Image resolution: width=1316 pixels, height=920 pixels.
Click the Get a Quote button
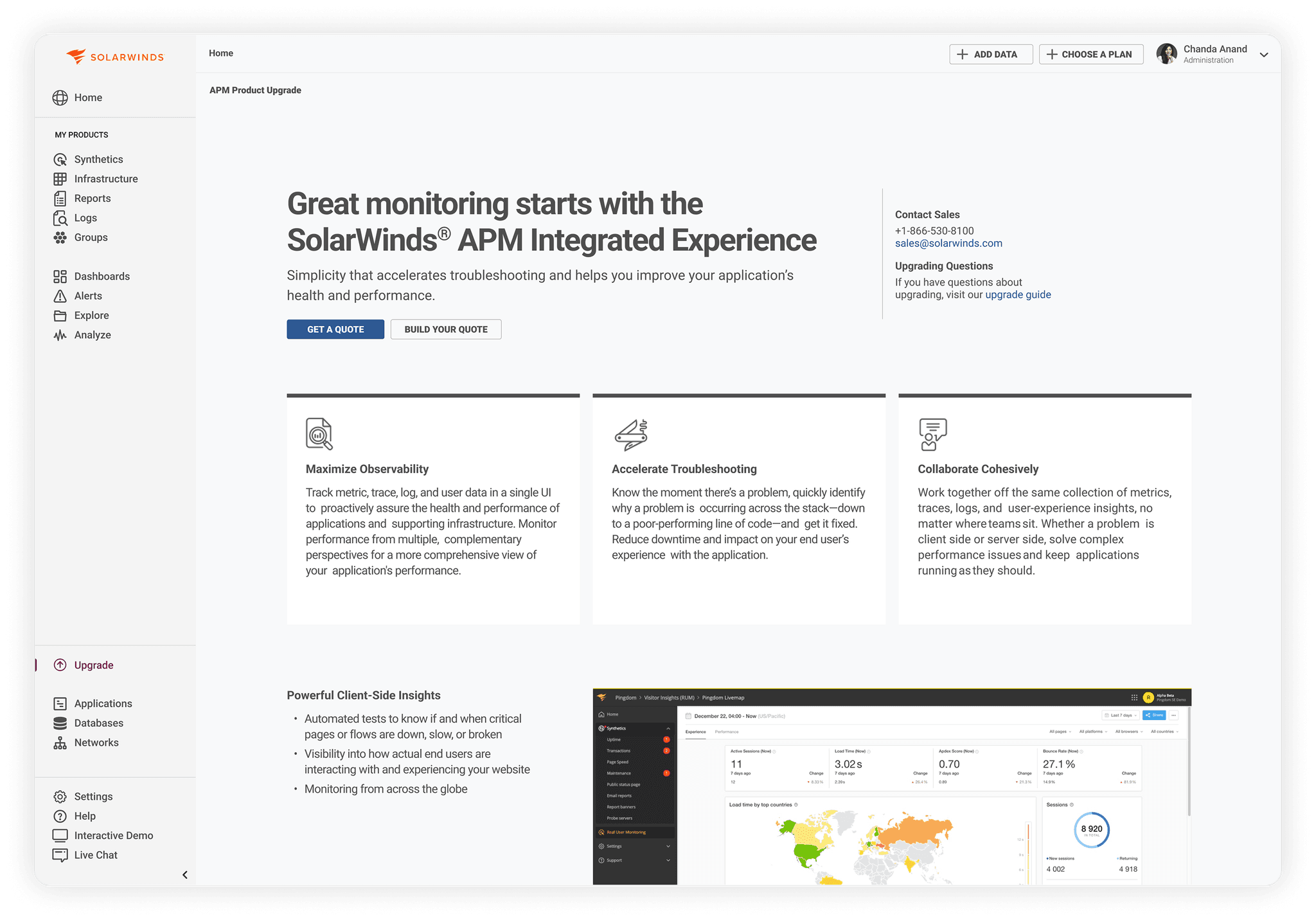(x=335, y=329)
